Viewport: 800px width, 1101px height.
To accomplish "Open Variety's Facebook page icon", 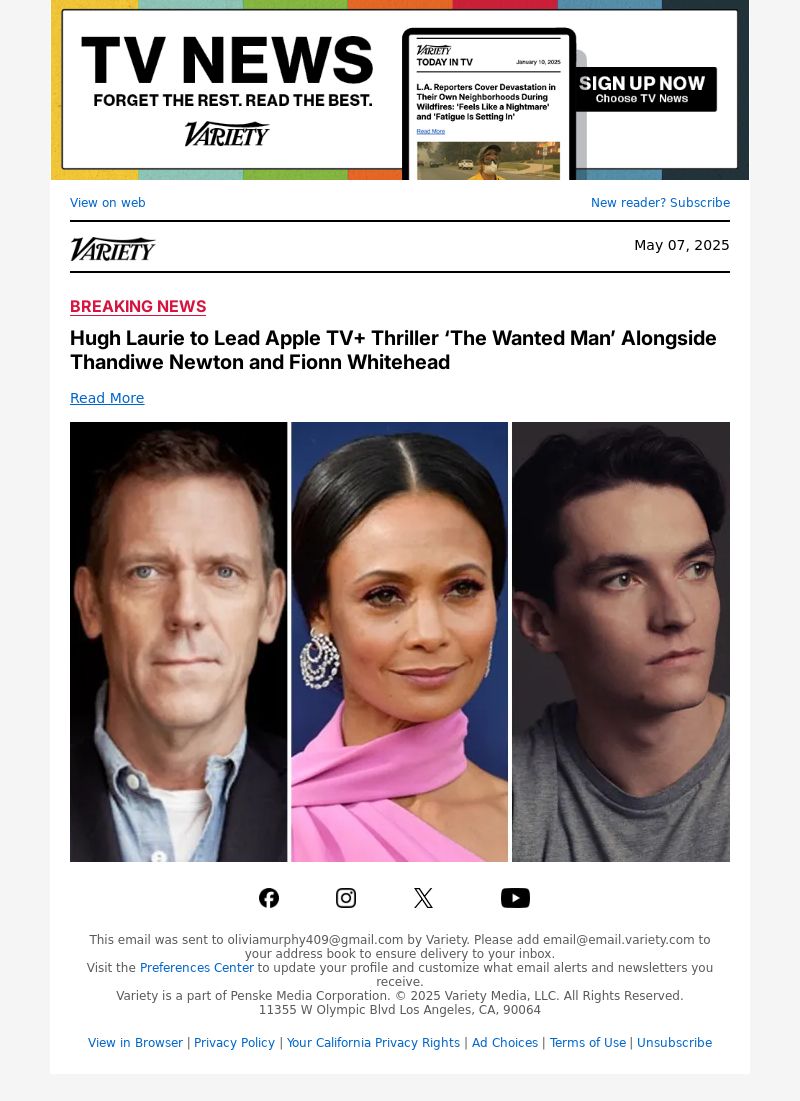I will (269, 898).
